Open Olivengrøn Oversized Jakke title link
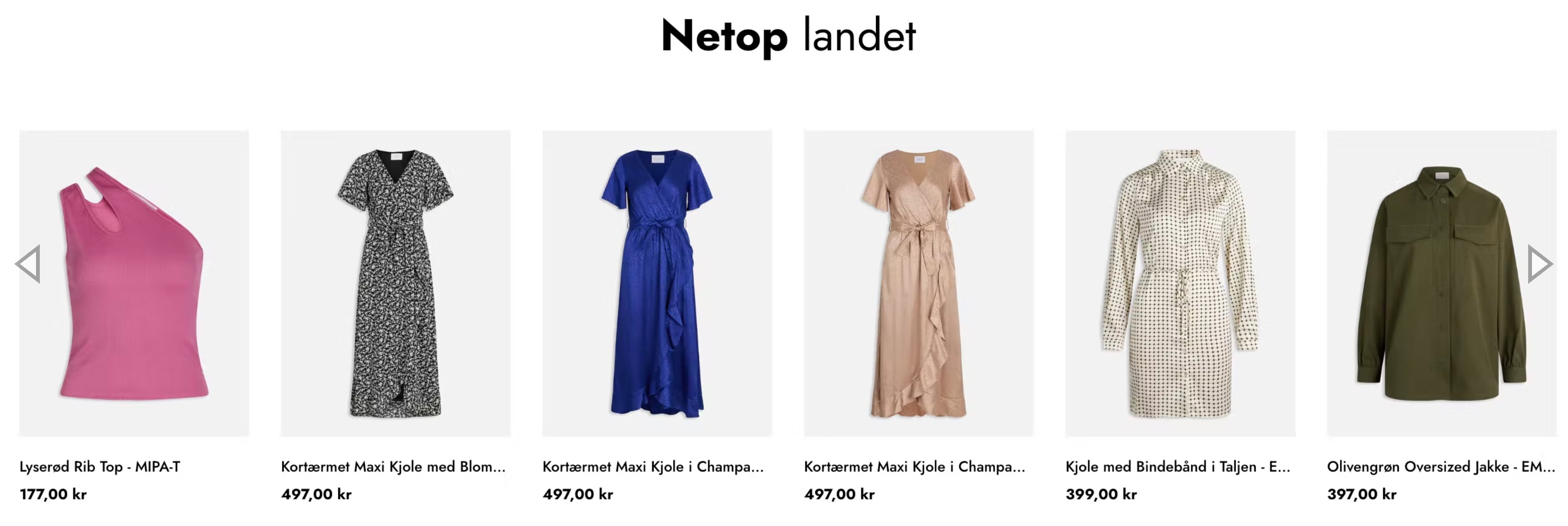Viewport: 1568px width, 526px height. pos(1441,467)
